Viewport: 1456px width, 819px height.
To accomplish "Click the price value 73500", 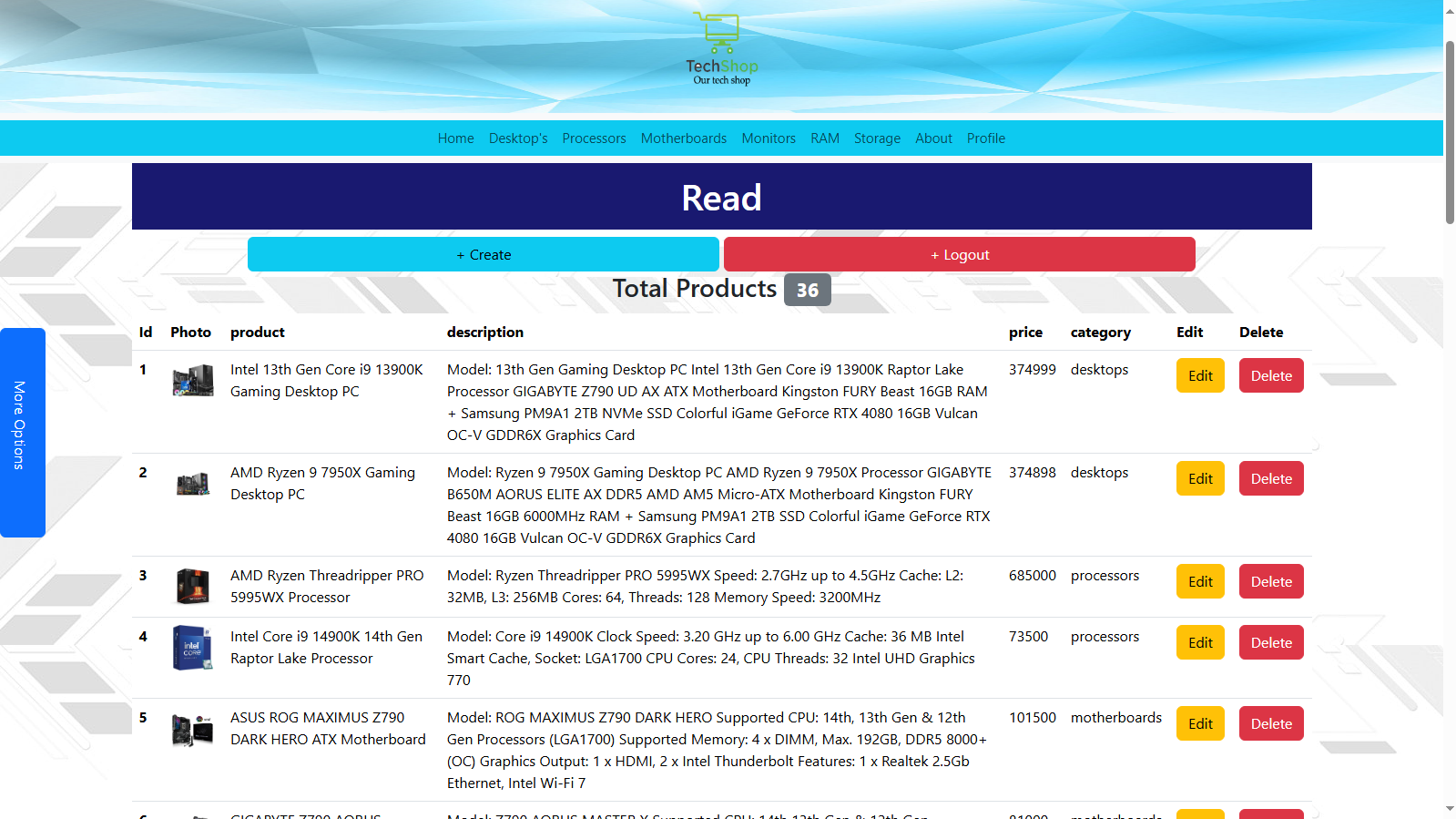I will coord(1028,636).
